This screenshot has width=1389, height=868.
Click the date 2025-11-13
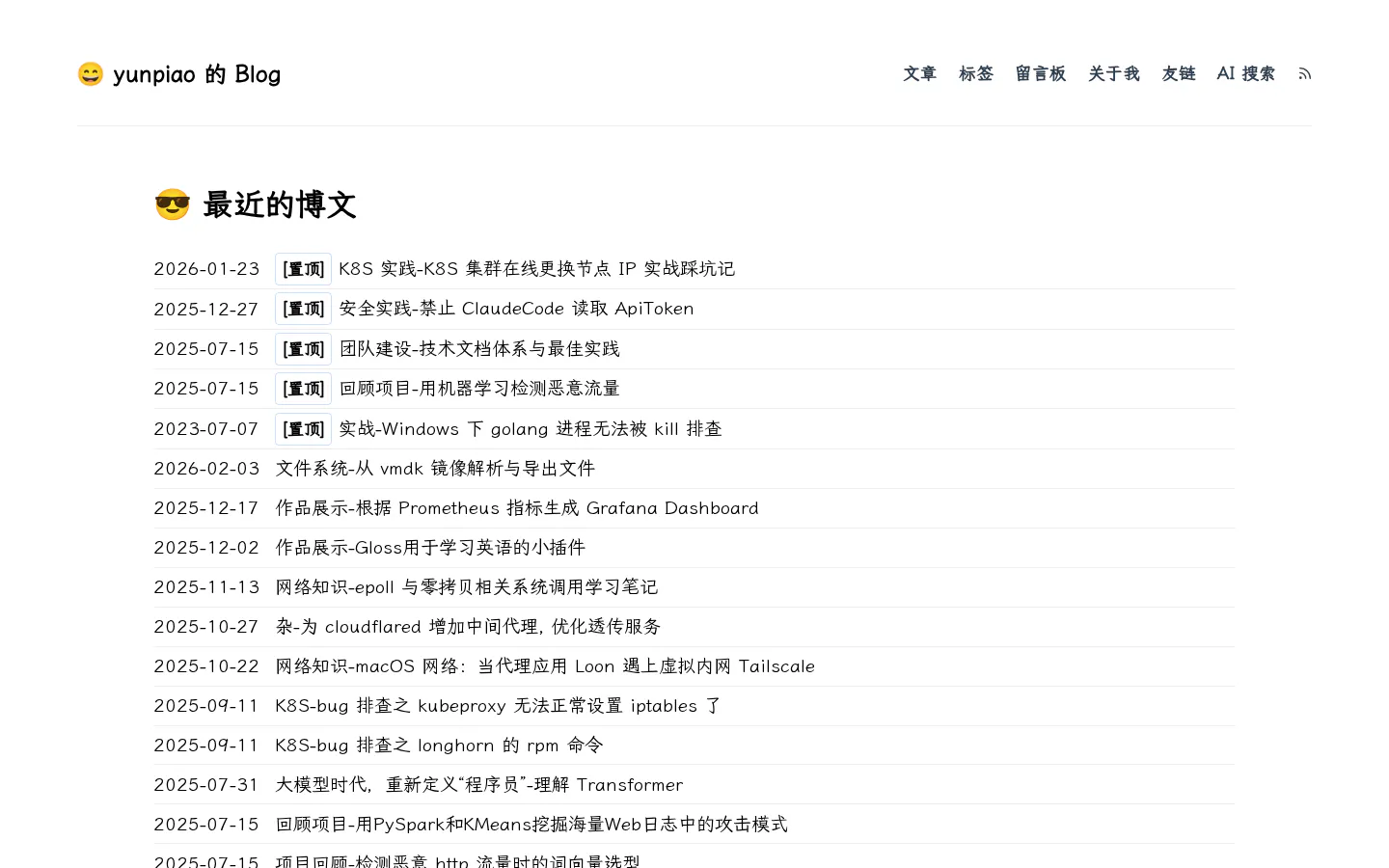(207, 587)
